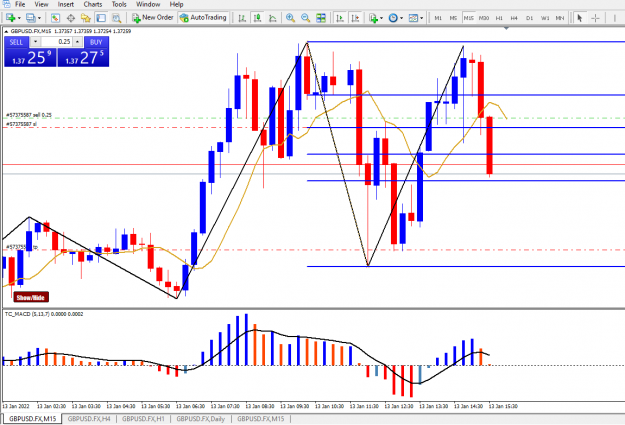Toggle Chart Shift from the right border
The image size is (625, 425).
pyautogui.click(x=355, y=18)
